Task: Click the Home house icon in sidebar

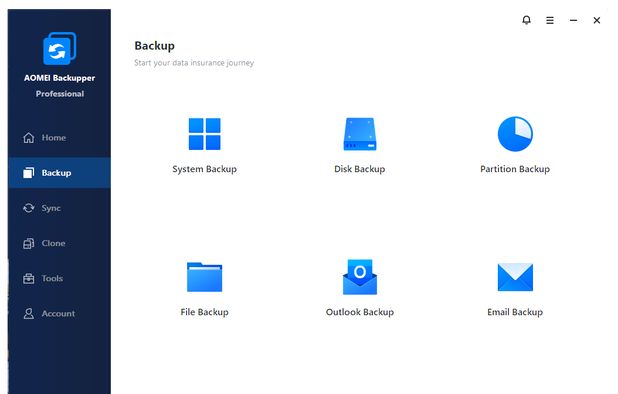Action: 29,138
